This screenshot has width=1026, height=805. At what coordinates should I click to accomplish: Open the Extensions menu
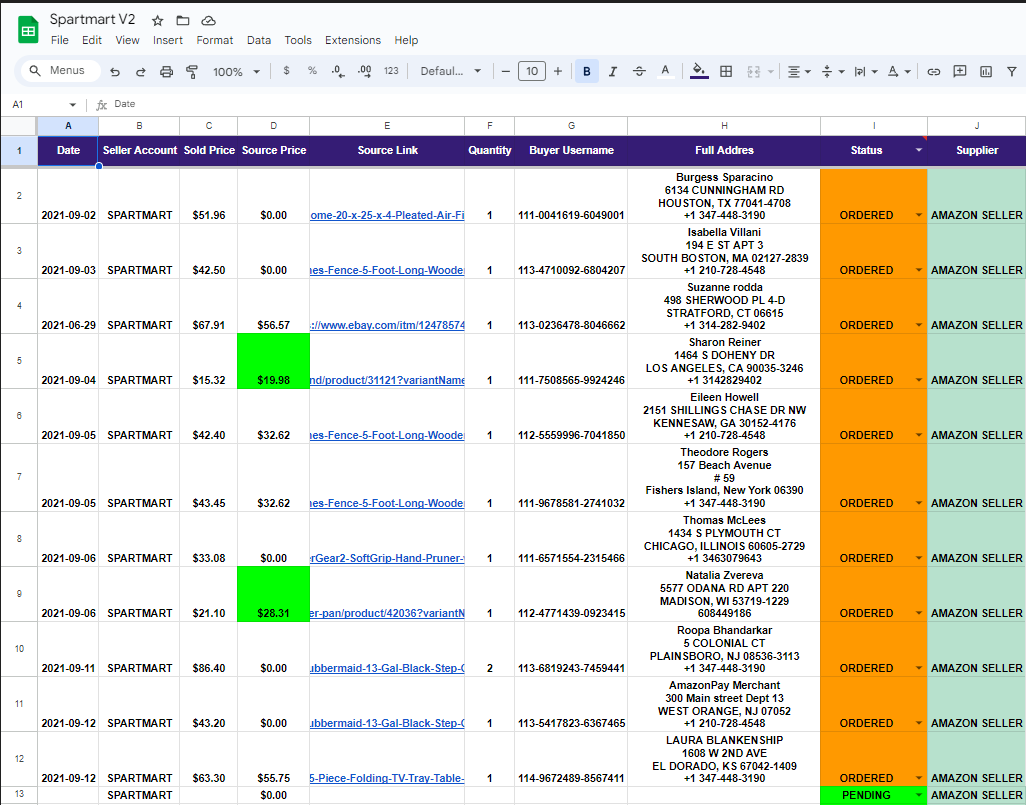tap(353, 40)
